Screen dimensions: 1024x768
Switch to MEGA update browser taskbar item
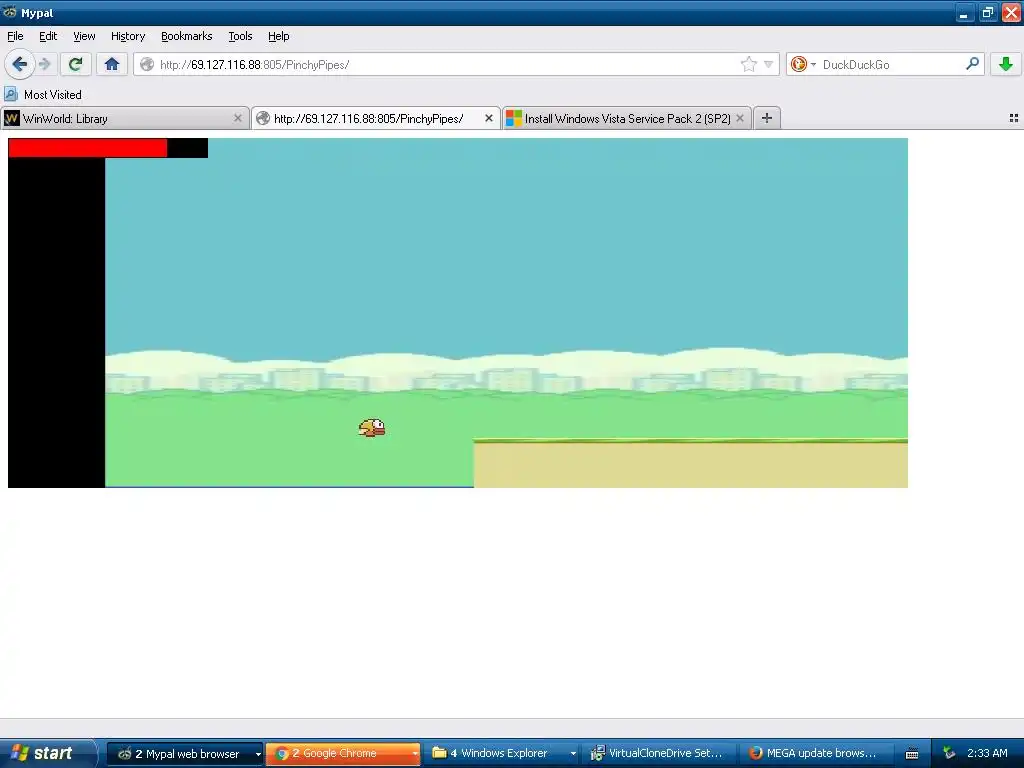coord(816,754)
